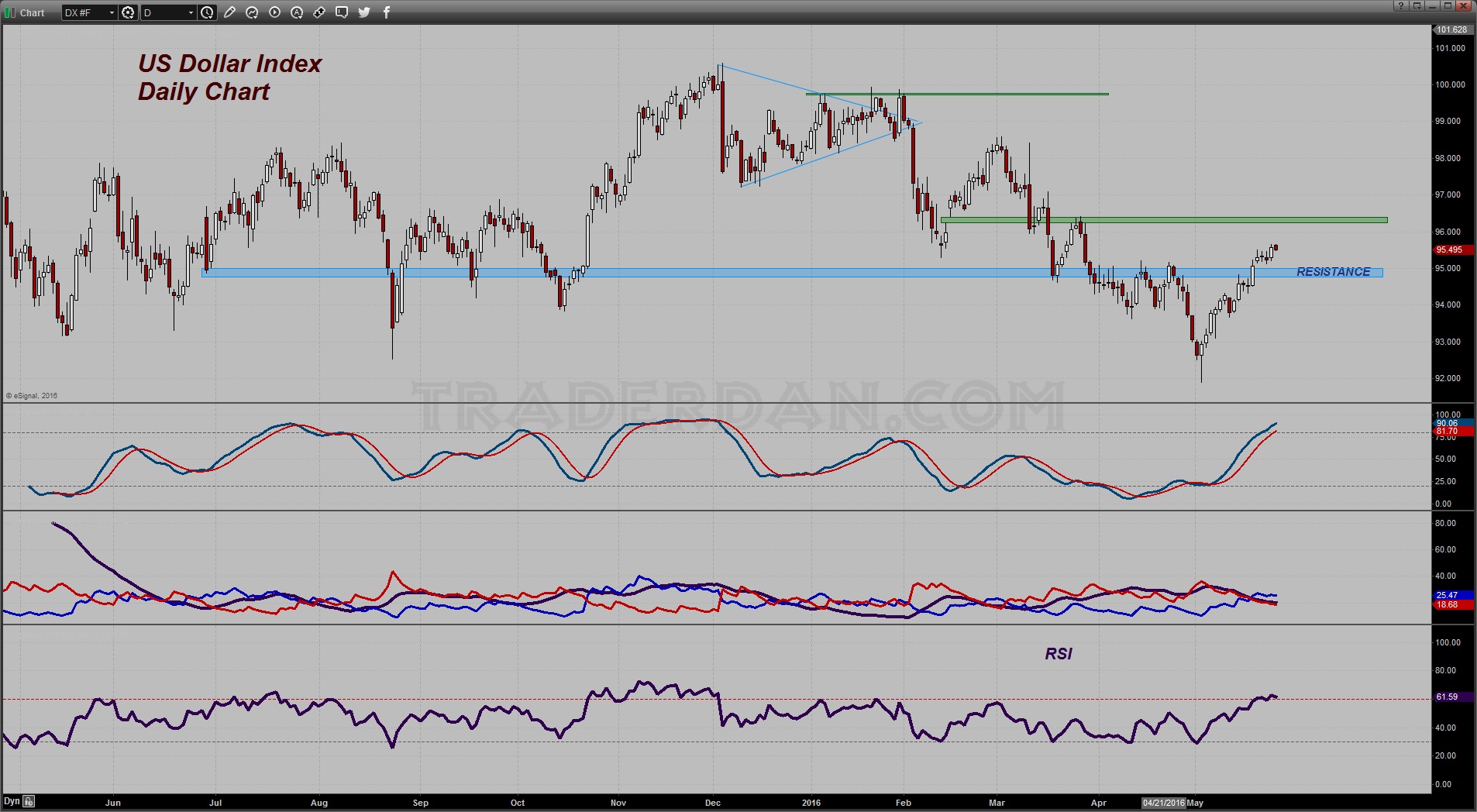Image resolution: width=1477 pixels, height=812 pixels.
Task: Click the 04/21/2016 date marker
Action: tap(1163, 803)
